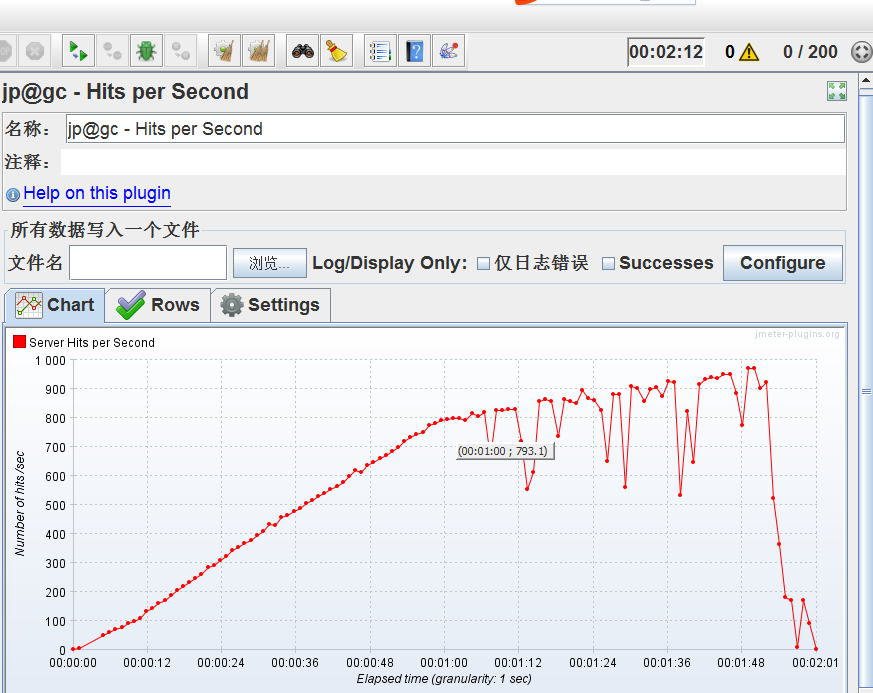Open the function helper list icon
The image size is (873, 693).
(x=380, y=51)
